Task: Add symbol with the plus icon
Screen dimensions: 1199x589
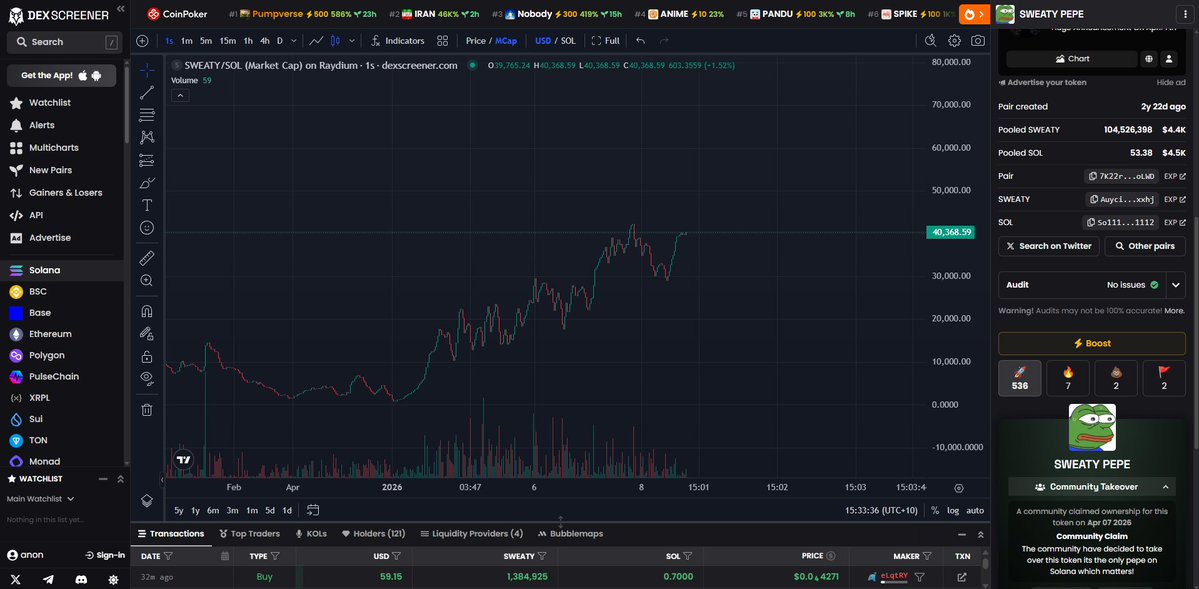Action: 142,41
